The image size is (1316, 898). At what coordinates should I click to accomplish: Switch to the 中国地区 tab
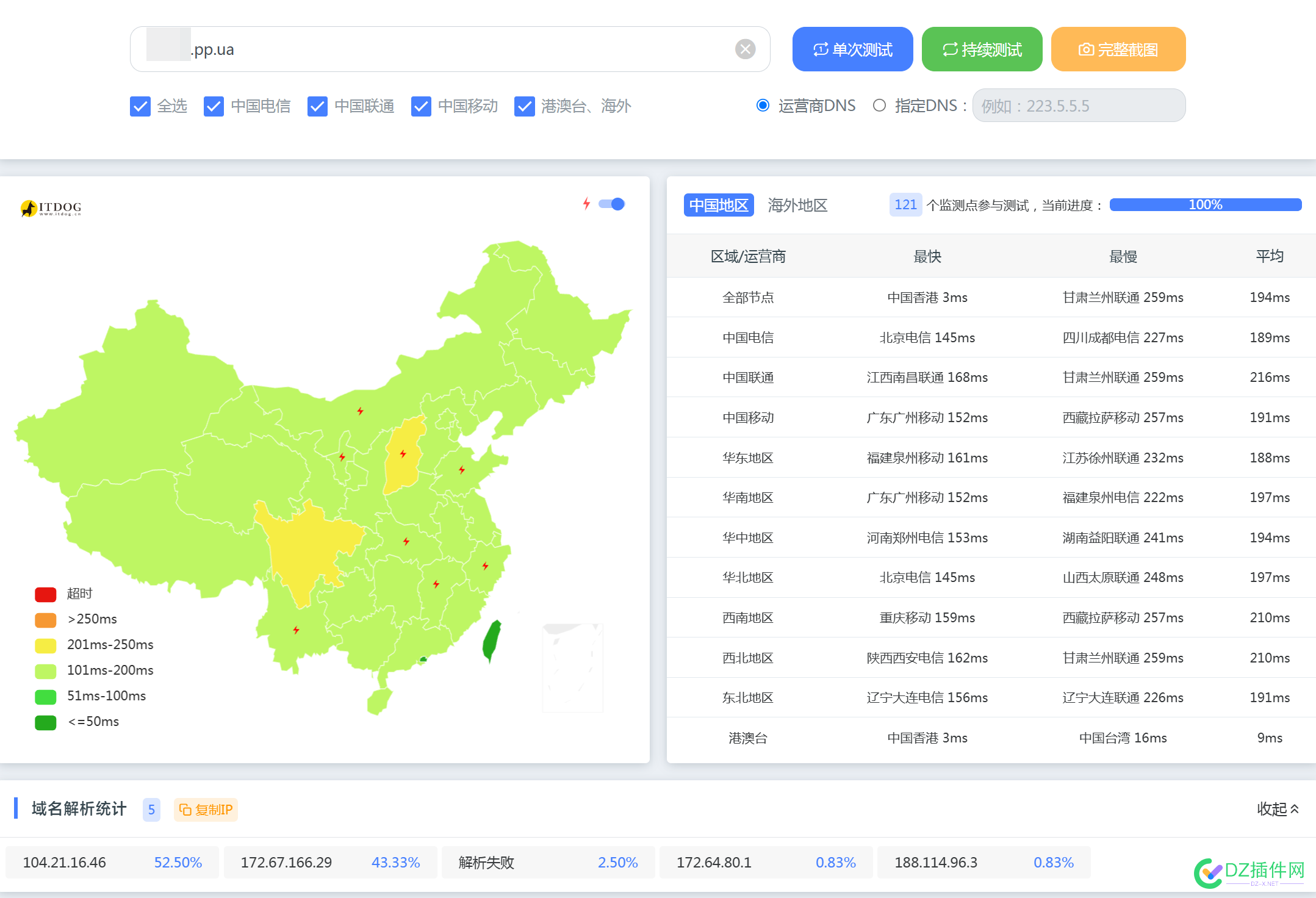click(719, 205)
